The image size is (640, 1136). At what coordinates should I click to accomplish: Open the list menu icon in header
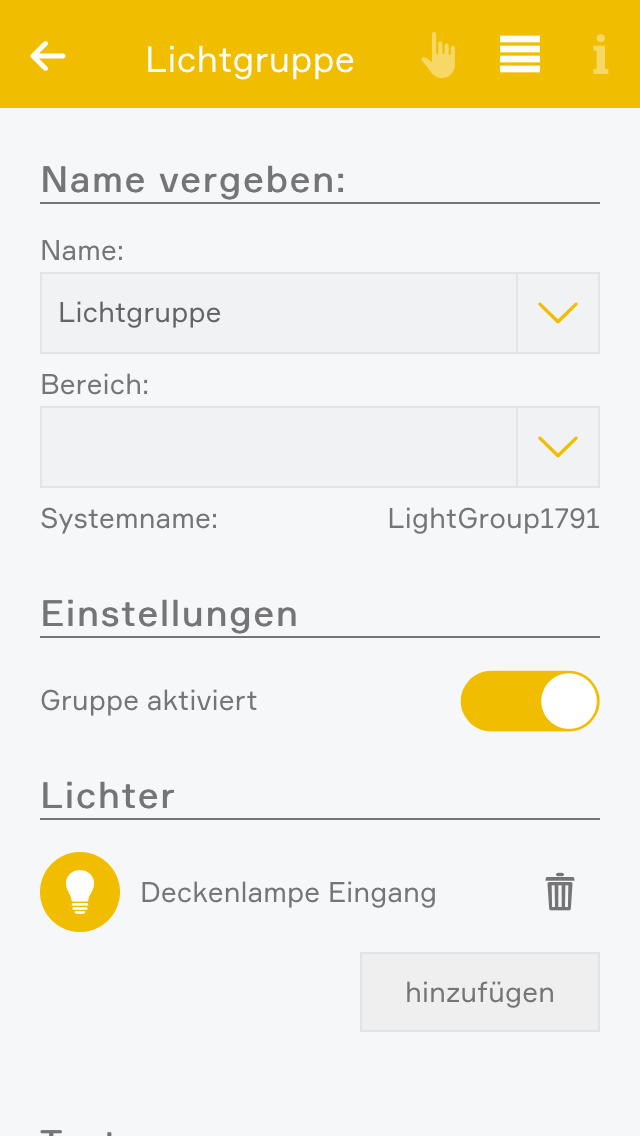(520, 55)
